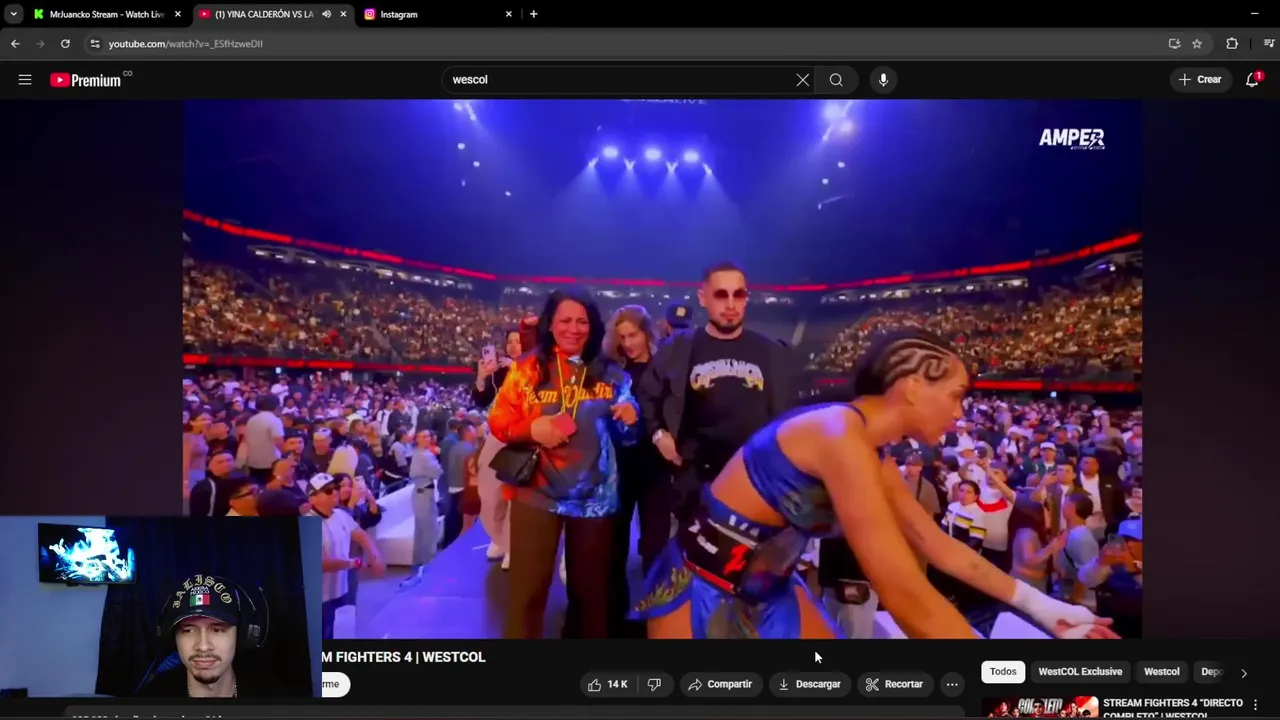This screenshot has height=720, width=1280.
Task: Clear the search box with X
Action: 803,80
